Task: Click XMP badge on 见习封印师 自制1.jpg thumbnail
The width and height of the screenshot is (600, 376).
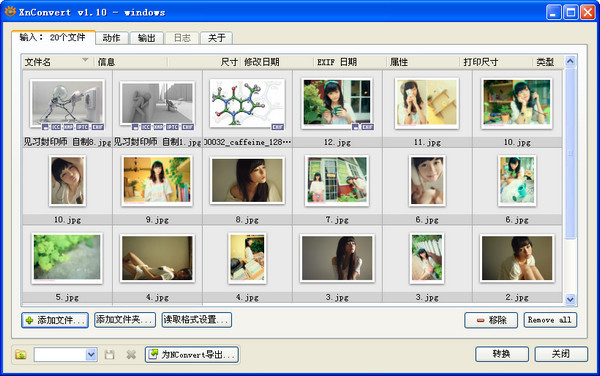Action: tap(158, 127)
